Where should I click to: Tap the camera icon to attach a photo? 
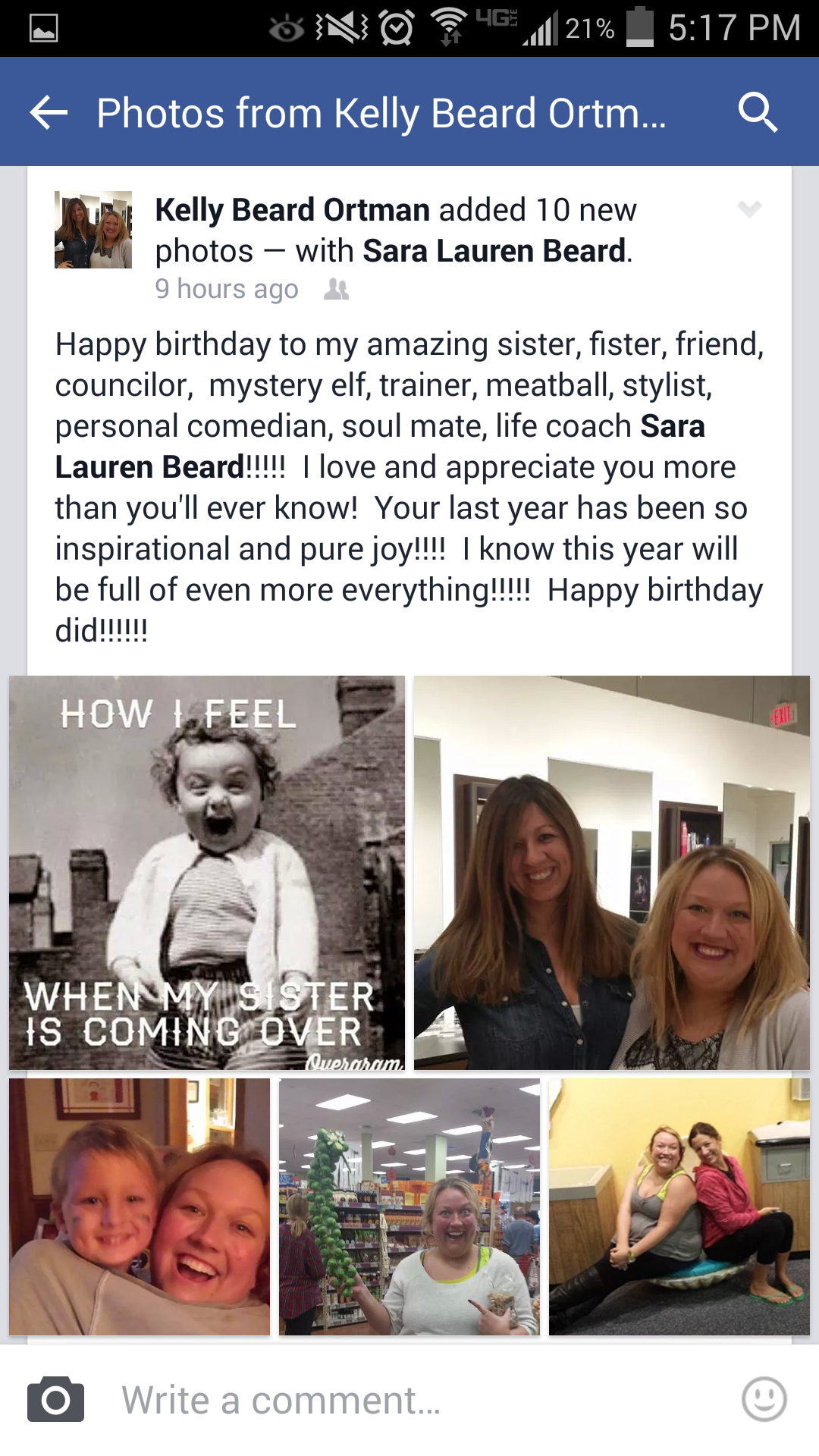(x=55, y=1399)
